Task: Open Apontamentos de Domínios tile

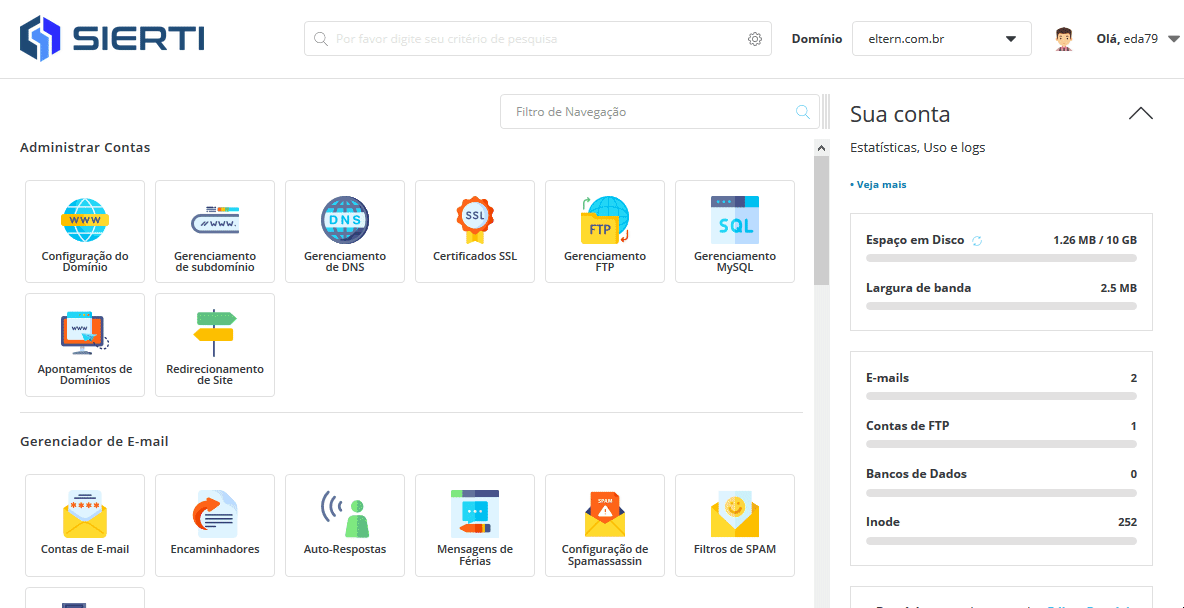Action: pos(85,344)
